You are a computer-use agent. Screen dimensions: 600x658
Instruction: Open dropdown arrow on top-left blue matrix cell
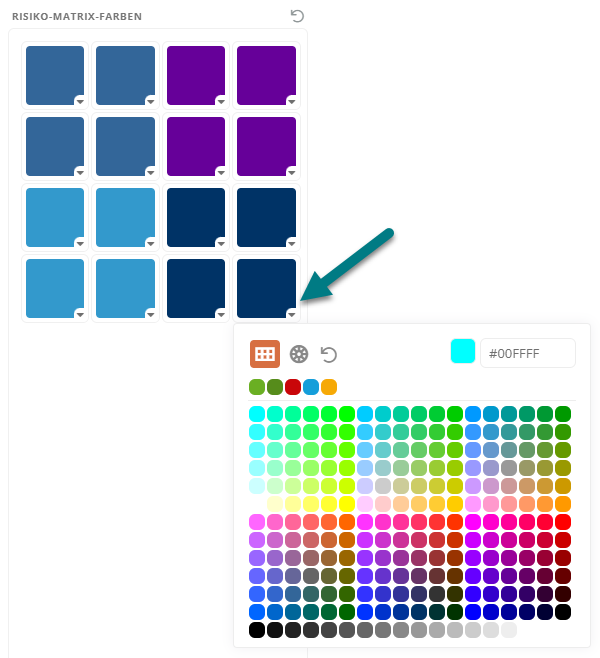pyautogui.click(x=80, y=101)
